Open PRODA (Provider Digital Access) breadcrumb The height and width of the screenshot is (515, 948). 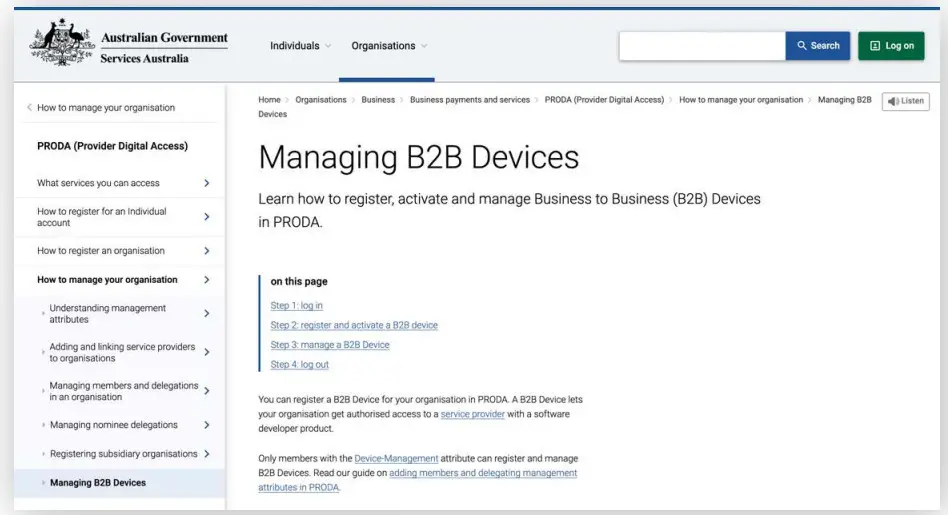tap(604, 100)
